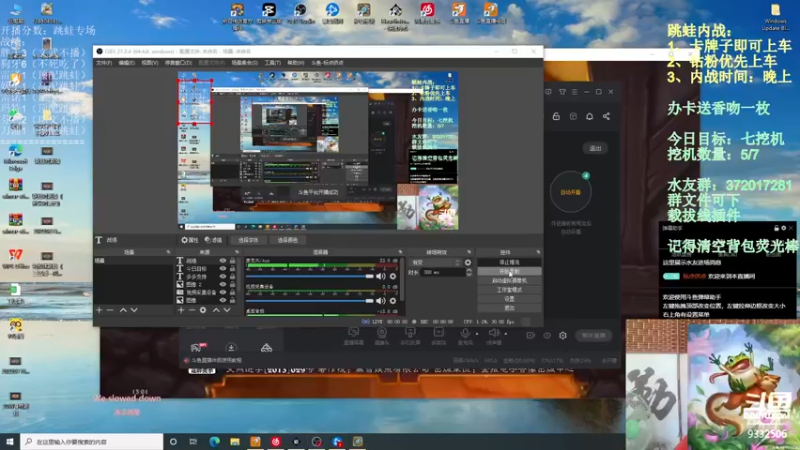Viewport: 800px width, 450px height.
Task: Toggle visibility eye of the 视频采集设备 source
Action: coord(222,292)
